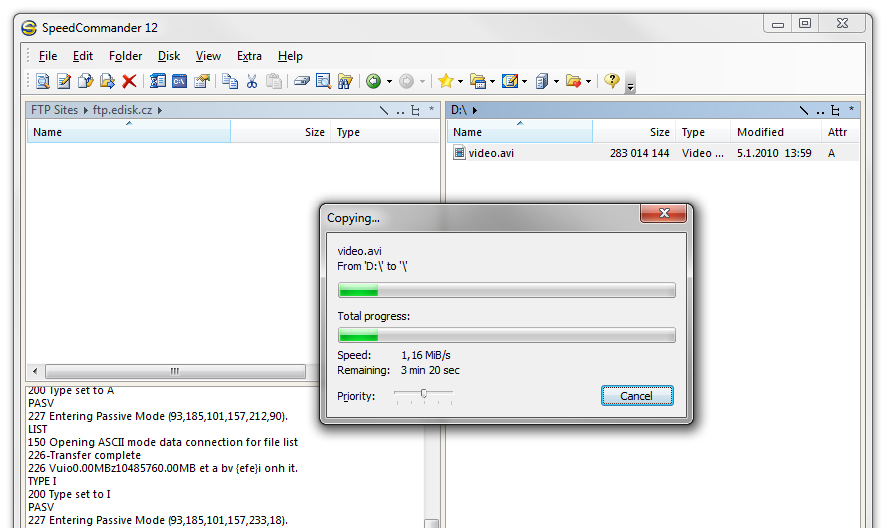Open dropdown arrow next to favorites star
The image size is (888, 529).
click(461, 82)
